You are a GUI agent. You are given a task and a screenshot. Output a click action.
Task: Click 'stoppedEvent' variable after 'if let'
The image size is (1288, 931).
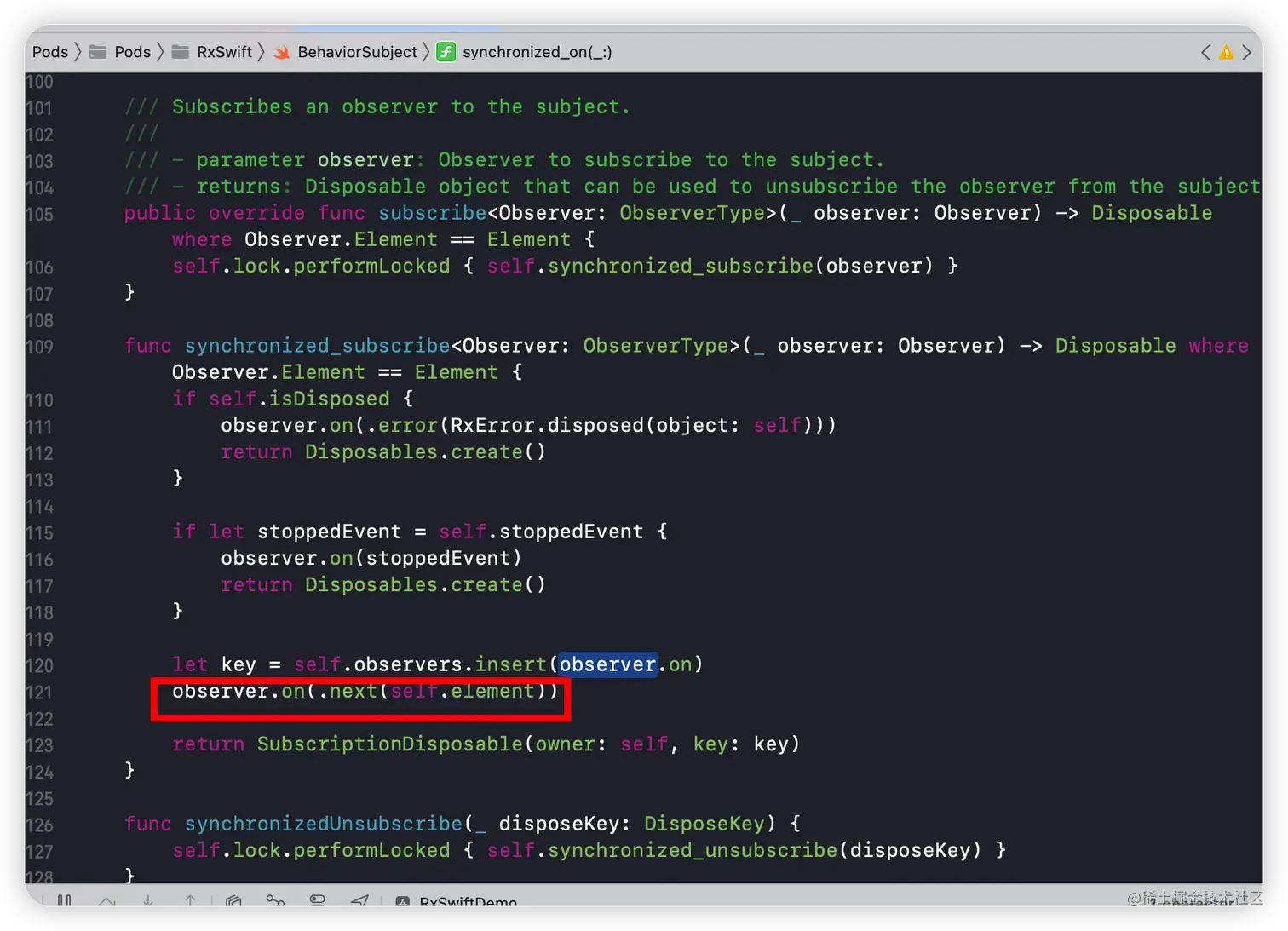coord(329,532)
